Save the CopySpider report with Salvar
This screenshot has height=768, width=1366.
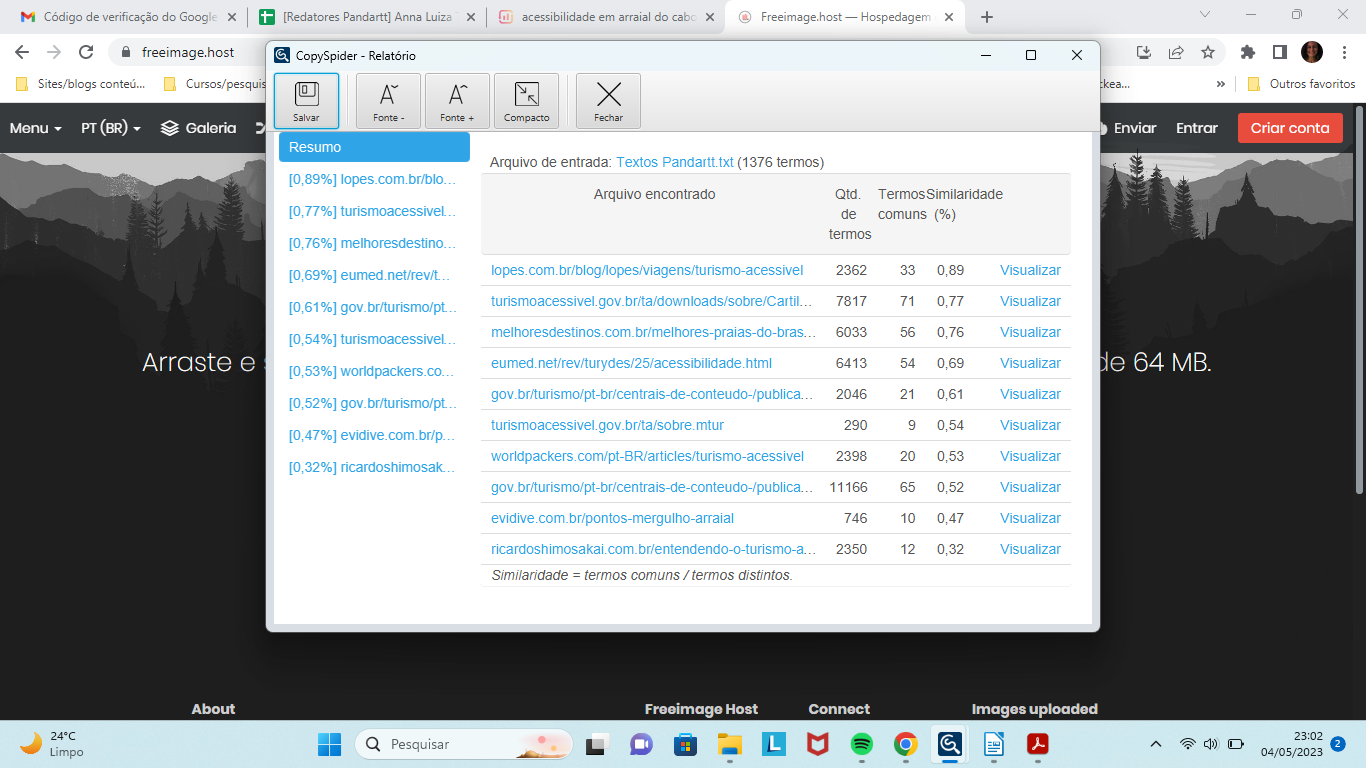click(306, 101)
